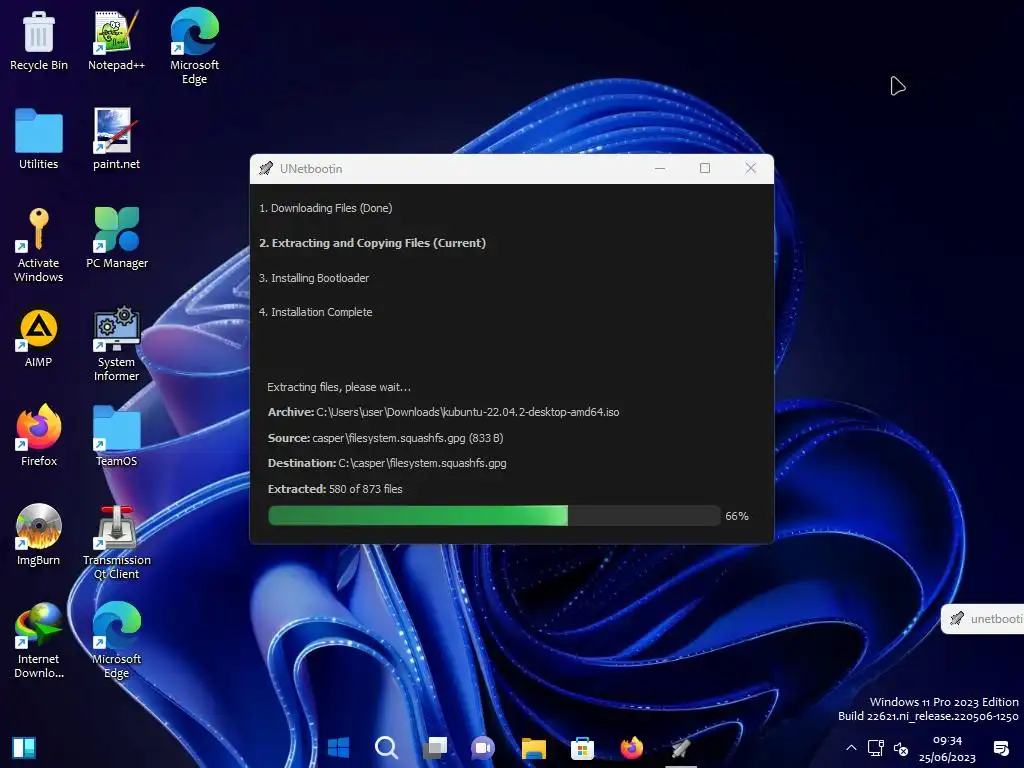
Task: Click '4. Installation Complete' step
Action: tap(315, 312)
